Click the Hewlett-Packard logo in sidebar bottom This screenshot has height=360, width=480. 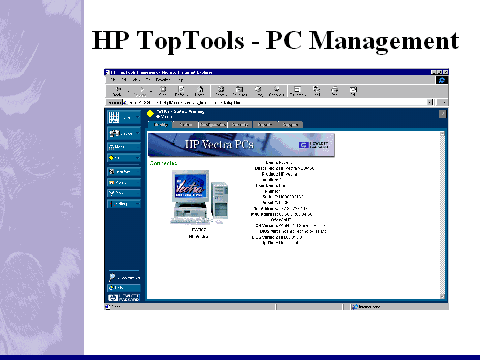pyautogui.click(x=124, y=297)
